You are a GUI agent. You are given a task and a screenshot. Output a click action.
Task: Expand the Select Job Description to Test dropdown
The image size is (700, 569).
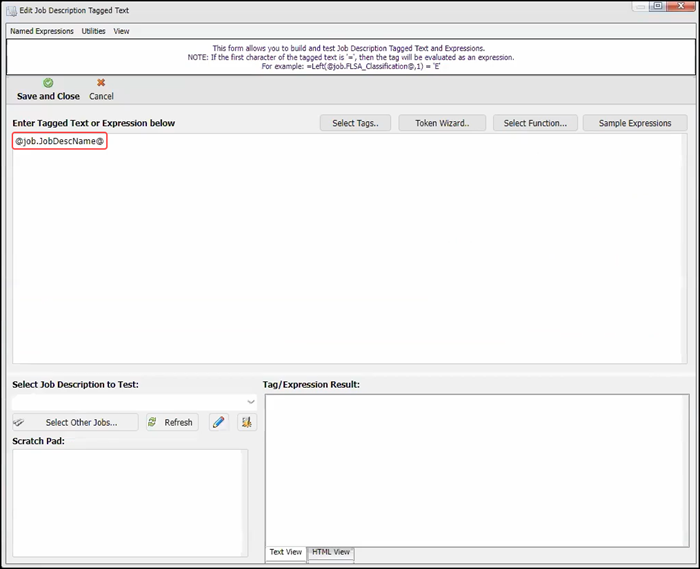251,402
